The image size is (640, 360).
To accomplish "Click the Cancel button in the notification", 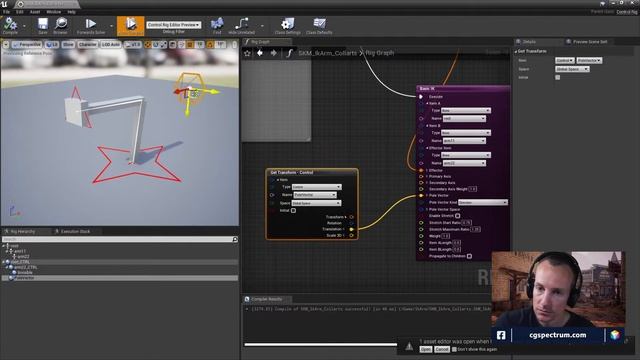I will [442, 349].
